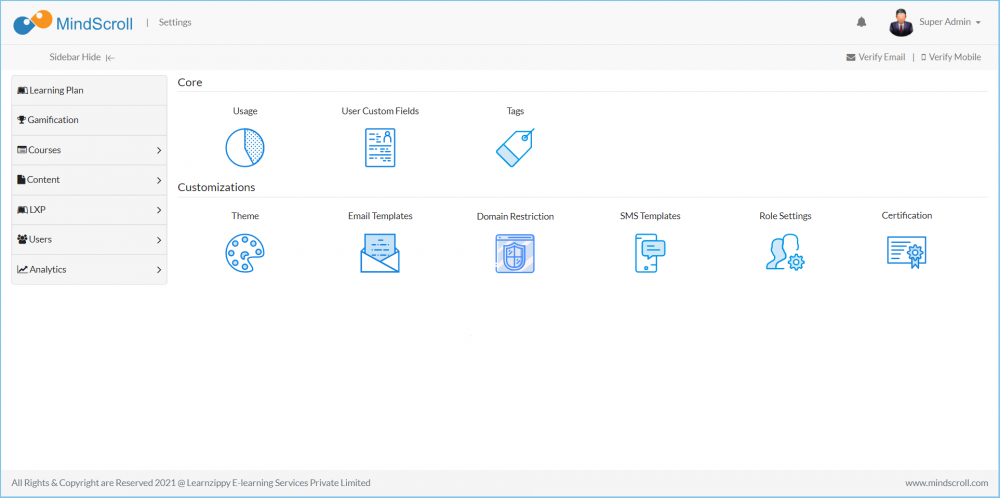The width and height of the screenshot is (1000, 498).
Task: Click the Verify Mobile phone icon
Action: pos(923,57)
